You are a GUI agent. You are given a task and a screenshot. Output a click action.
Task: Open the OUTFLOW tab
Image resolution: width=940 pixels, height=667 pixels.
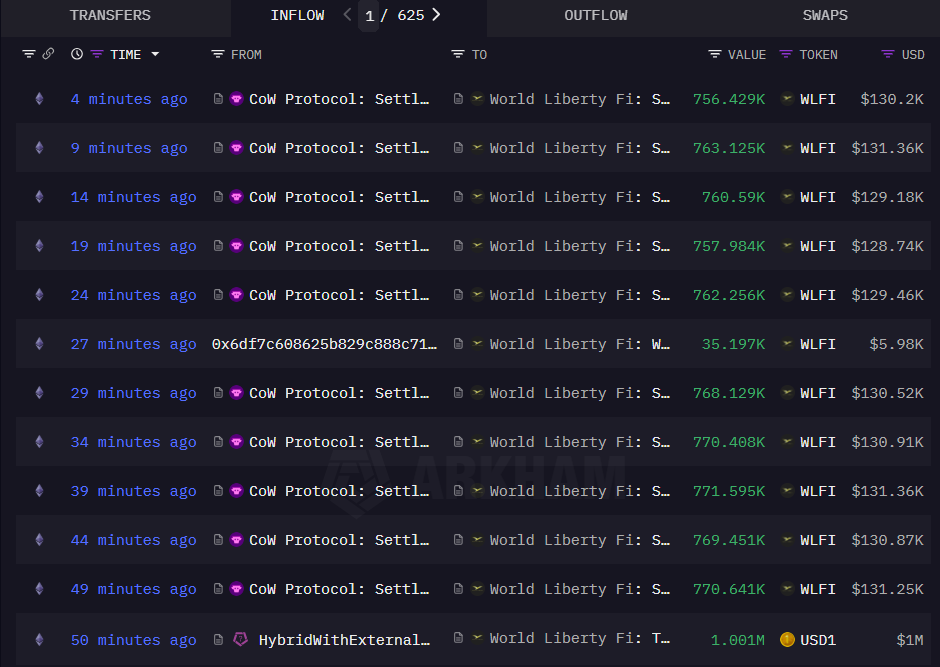pos(595,16)
